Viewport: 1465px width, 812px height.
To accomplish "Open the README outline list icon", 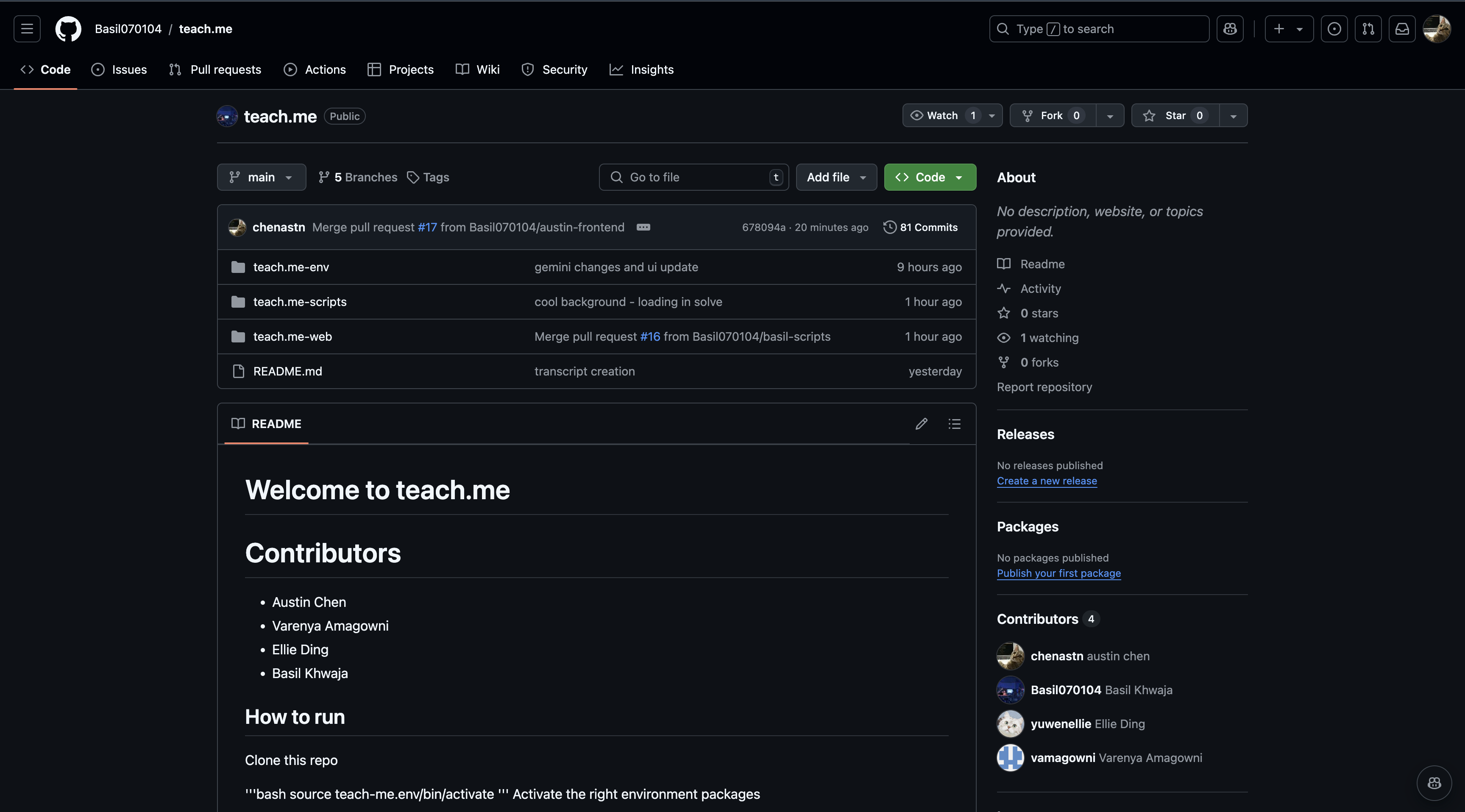I will click(954, 424).
